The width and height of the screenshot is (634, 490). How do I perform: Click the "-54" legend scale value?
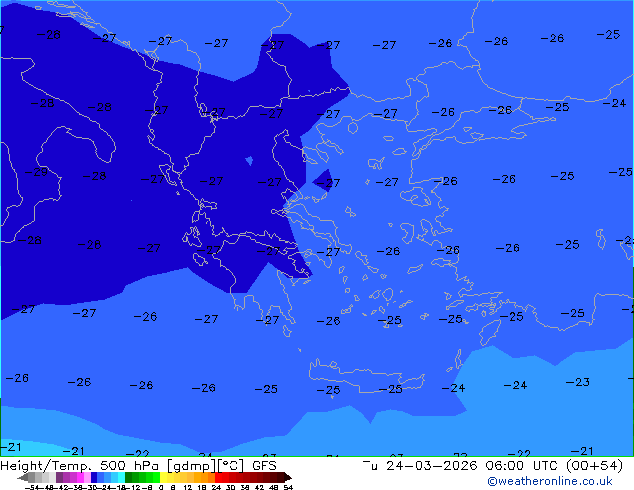(x=31, y=487)
